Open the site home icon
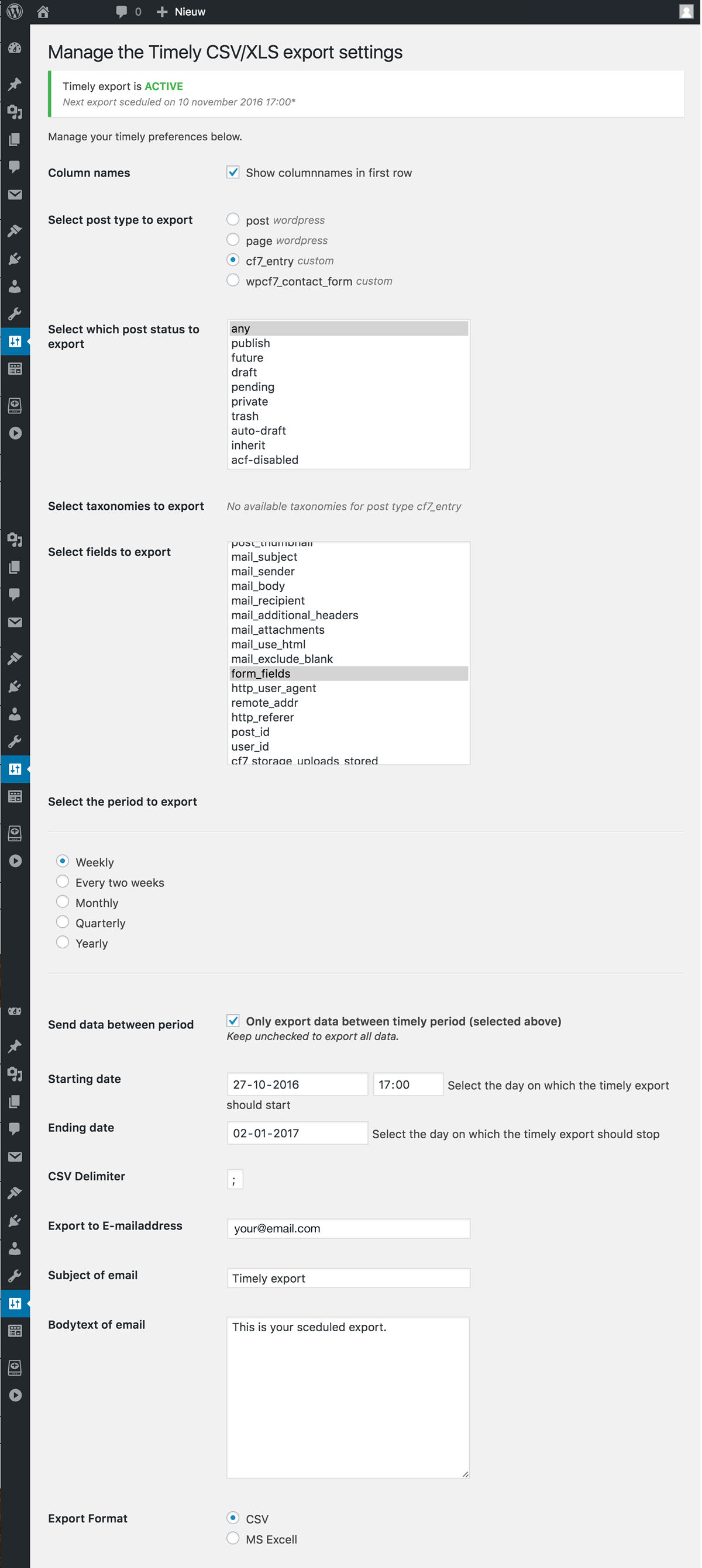702x1568 pixels. coord(43,12)
